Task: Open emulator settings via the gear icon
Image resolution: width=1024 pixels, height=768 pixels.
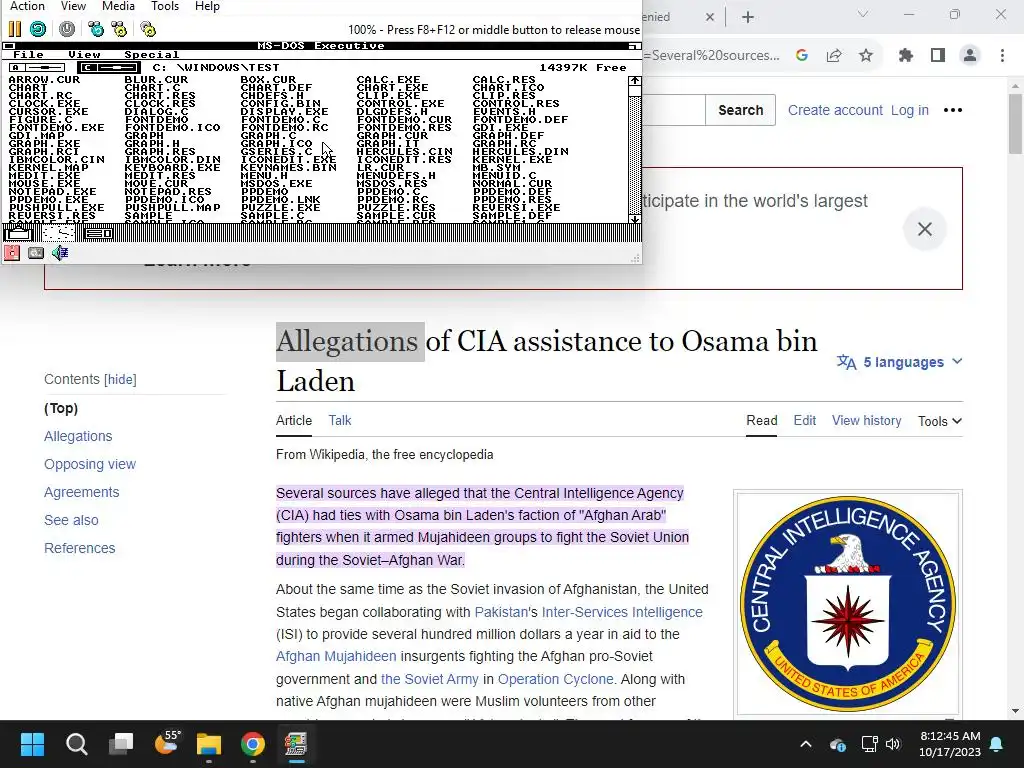Action: click(148, 29)
